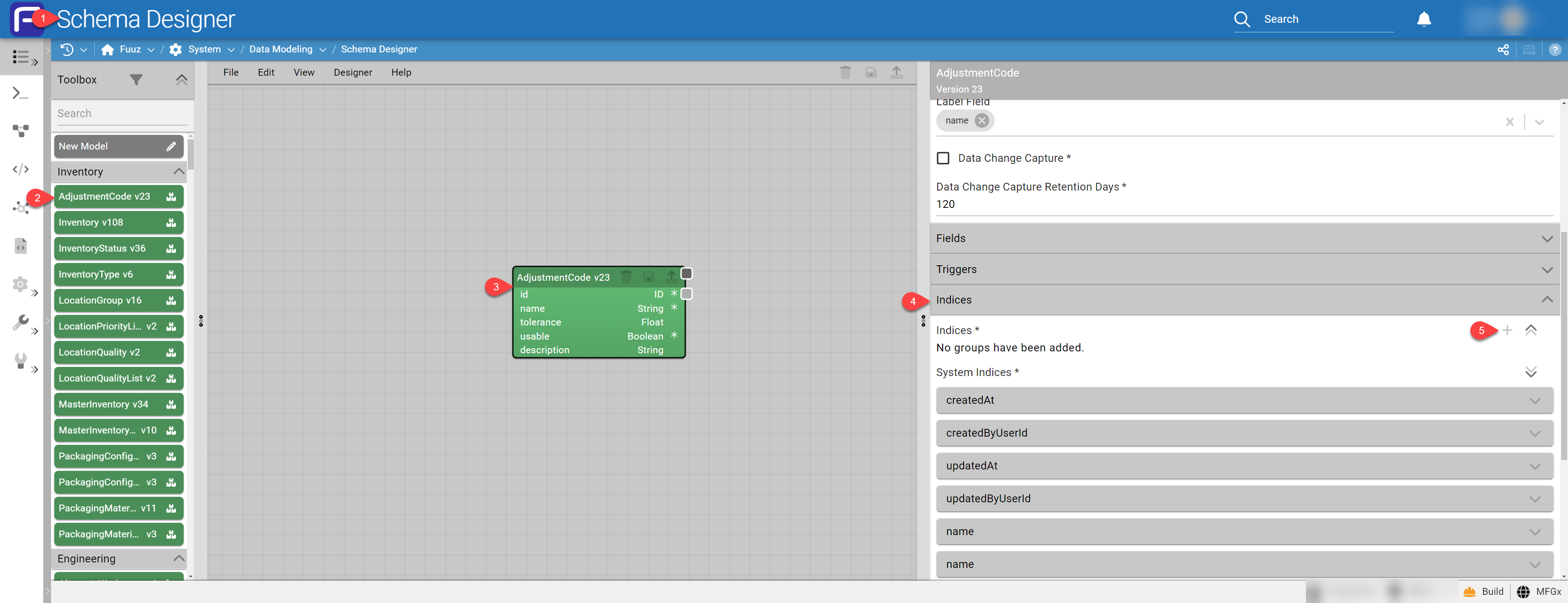Select LocationGroup v16 model
Screen dimensions: 1568x603
(119, 300)
